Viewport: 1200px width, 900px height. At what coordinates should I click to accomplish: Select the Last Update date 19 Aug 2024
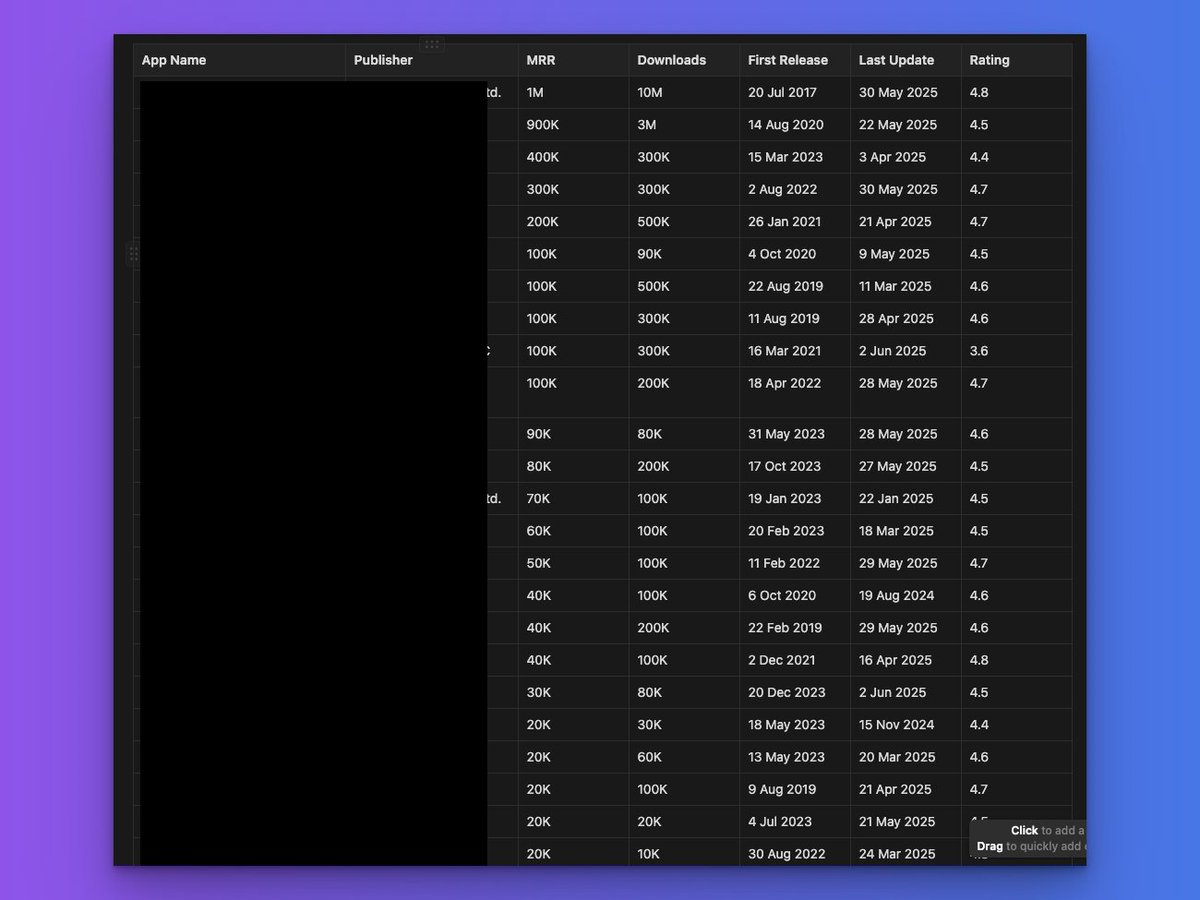click(897, 595)
